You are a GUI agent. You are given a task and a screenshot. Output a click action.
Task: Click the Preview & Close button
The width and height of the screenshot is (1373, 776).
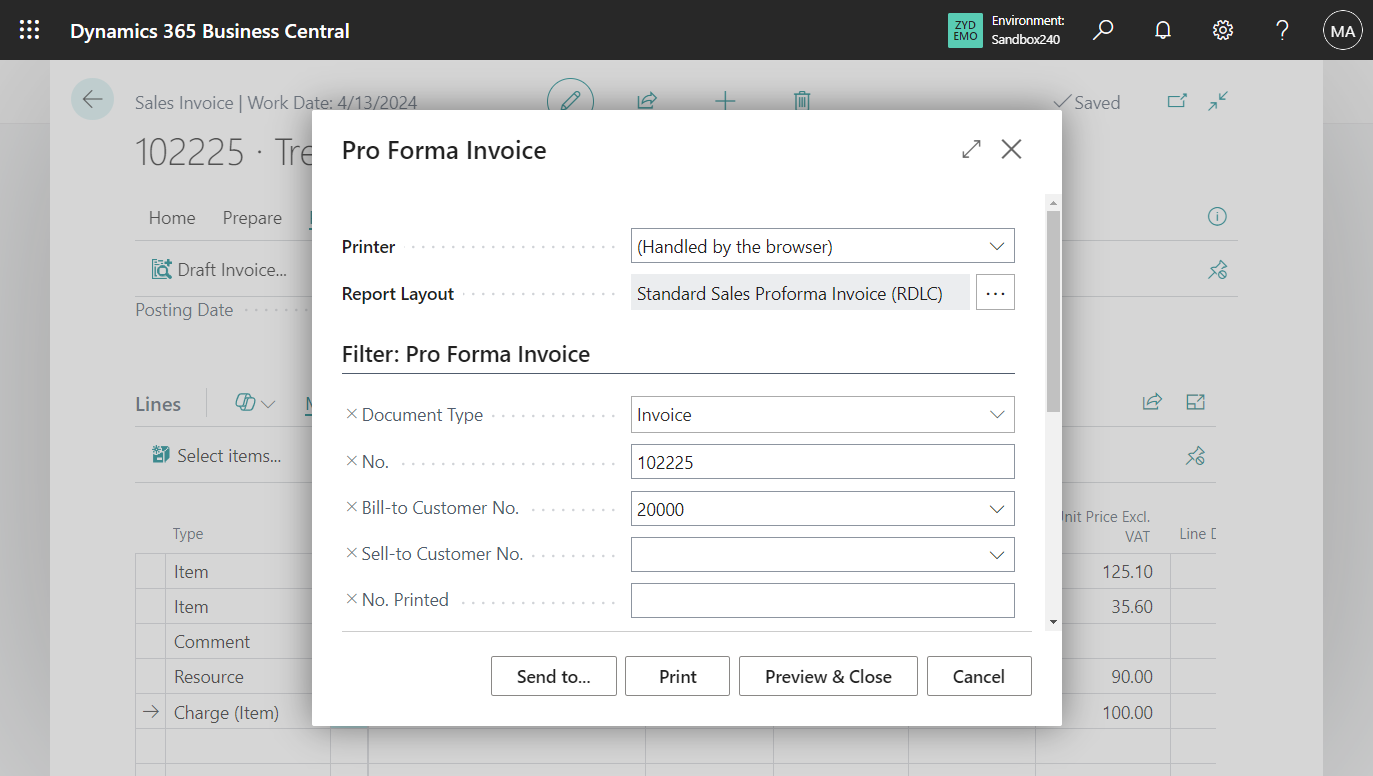pyautogui.click(x=828, y=676)
